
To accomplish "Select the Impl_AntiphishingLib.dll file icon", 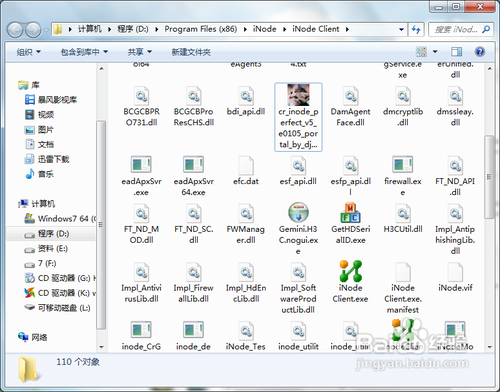I will click(x=455, y=213).
